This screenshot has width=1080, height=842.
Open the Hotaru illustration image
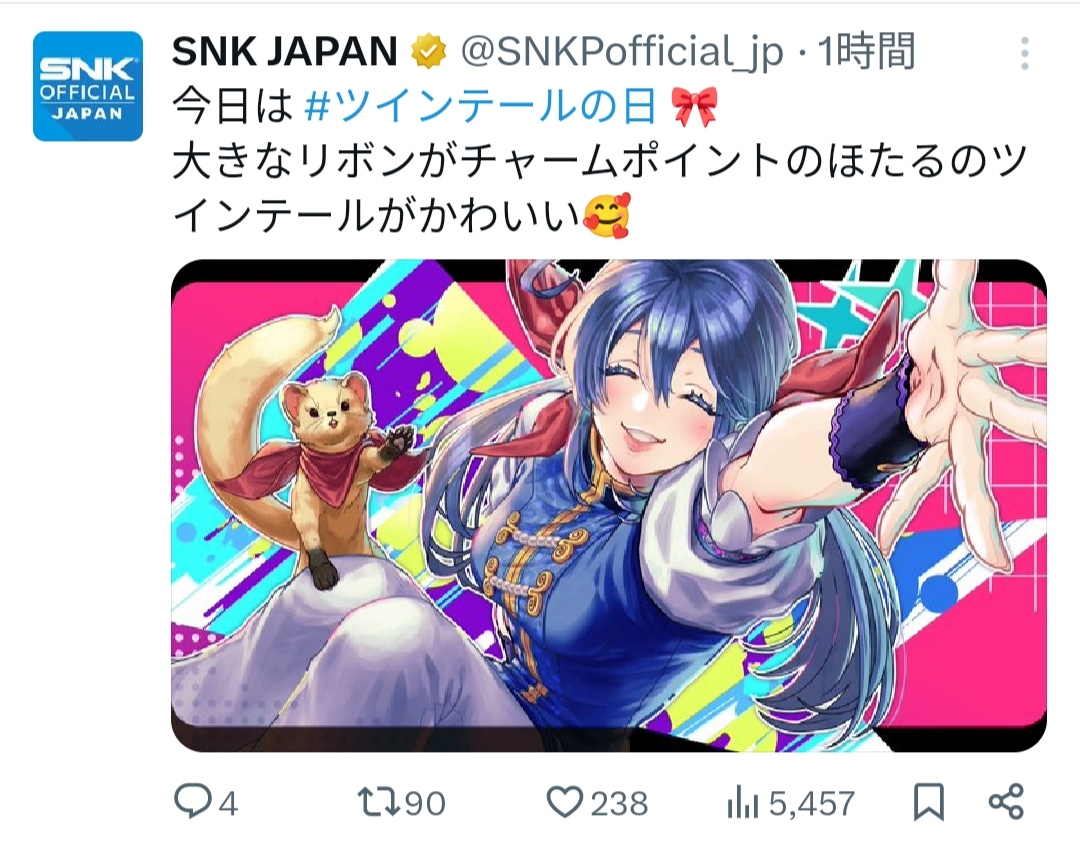(x=609, y=506)
